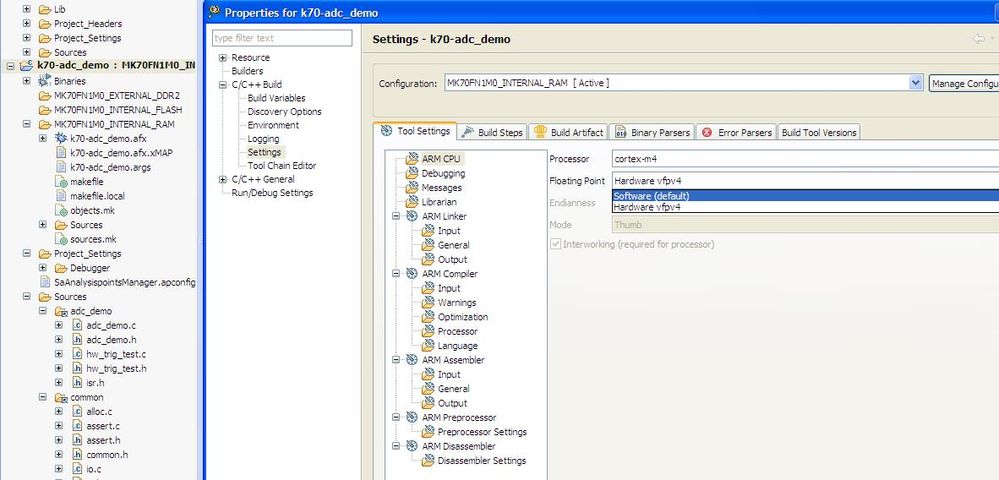Select k70-adc_demo.afx.xMAP file
Screen dimensions: 999x480
(x=121, y=153)
